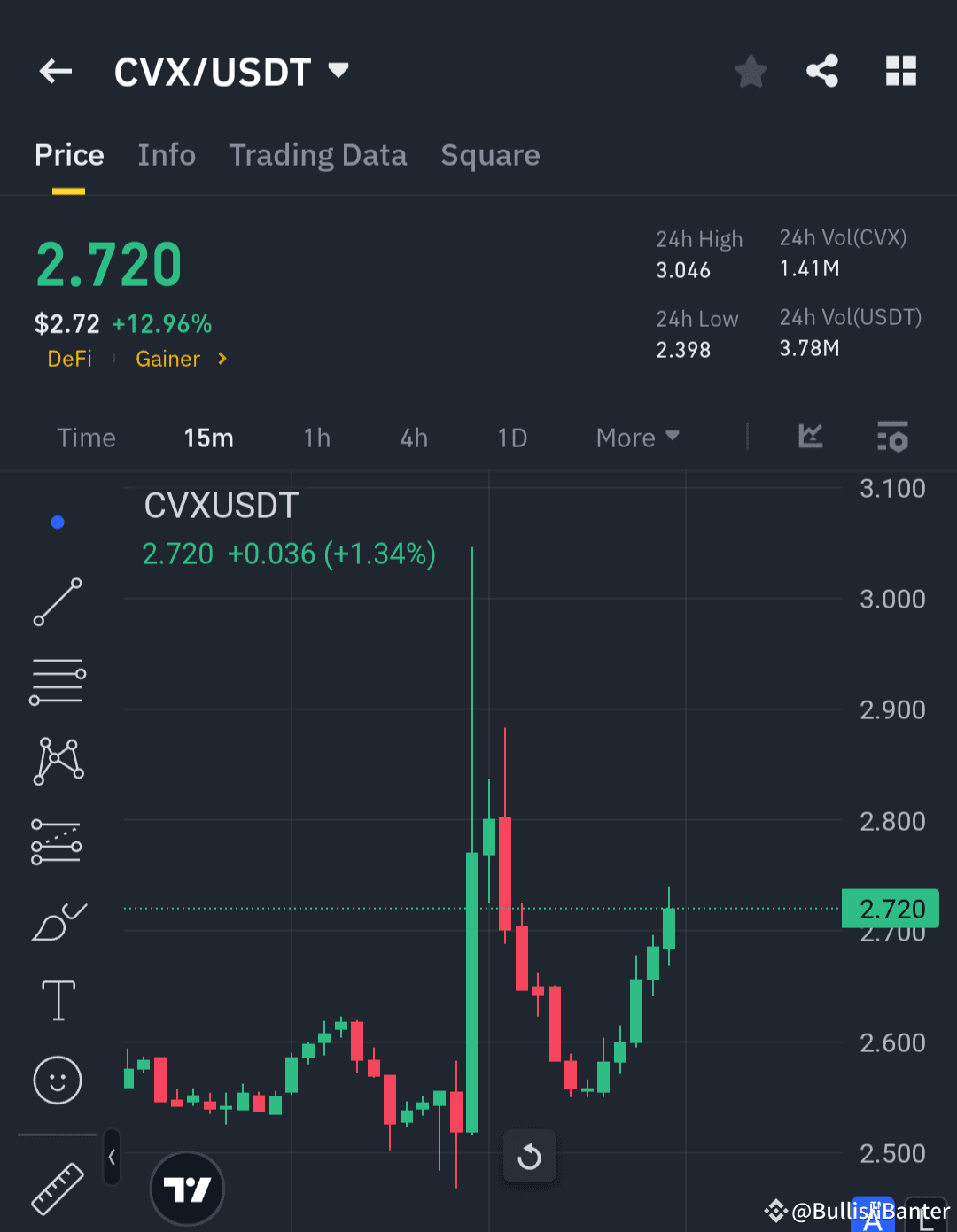Tap the TradingView logo on the chart

(187, 1188)
